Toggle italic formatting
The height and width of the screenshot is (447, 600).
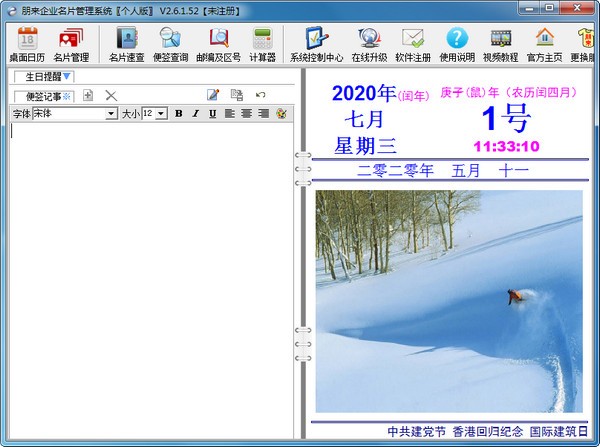pyautogui.click(x=196, y=113)
